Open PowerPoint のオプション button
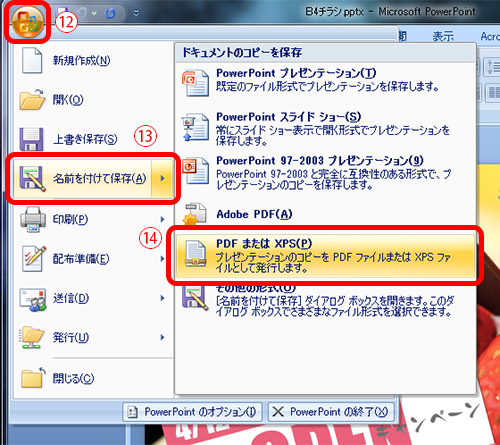This screenshot has width=500, height=445. [193, 412]
